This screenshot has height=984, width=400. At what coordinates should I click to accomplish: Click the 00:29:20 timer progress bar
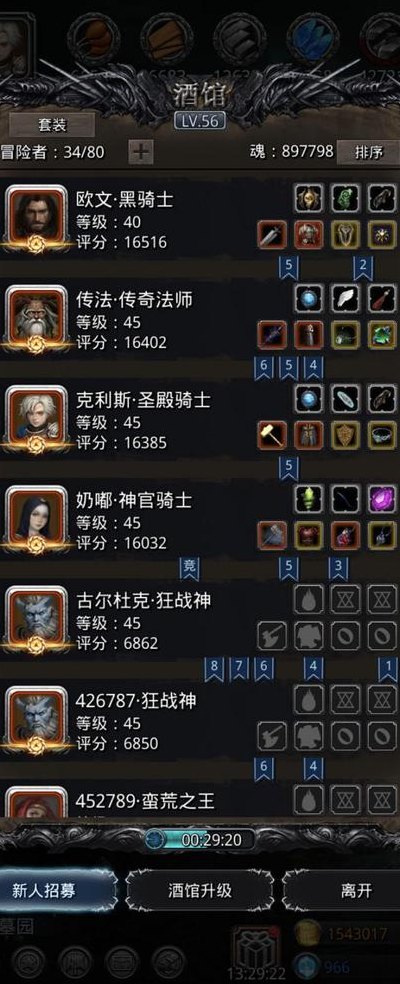(x=200, y=839)
